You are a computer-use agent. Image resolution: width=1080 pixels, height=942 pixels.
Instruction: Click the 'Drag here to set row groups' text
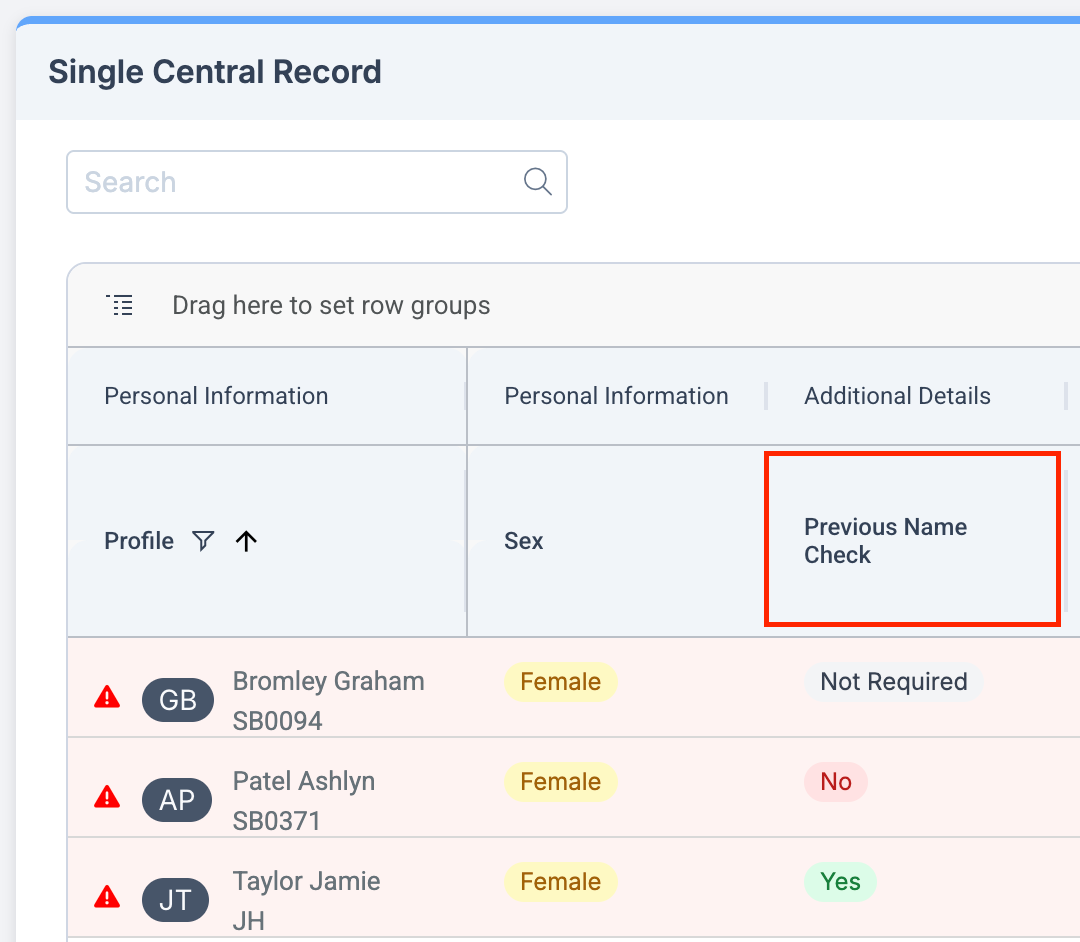tap(331, 305)
